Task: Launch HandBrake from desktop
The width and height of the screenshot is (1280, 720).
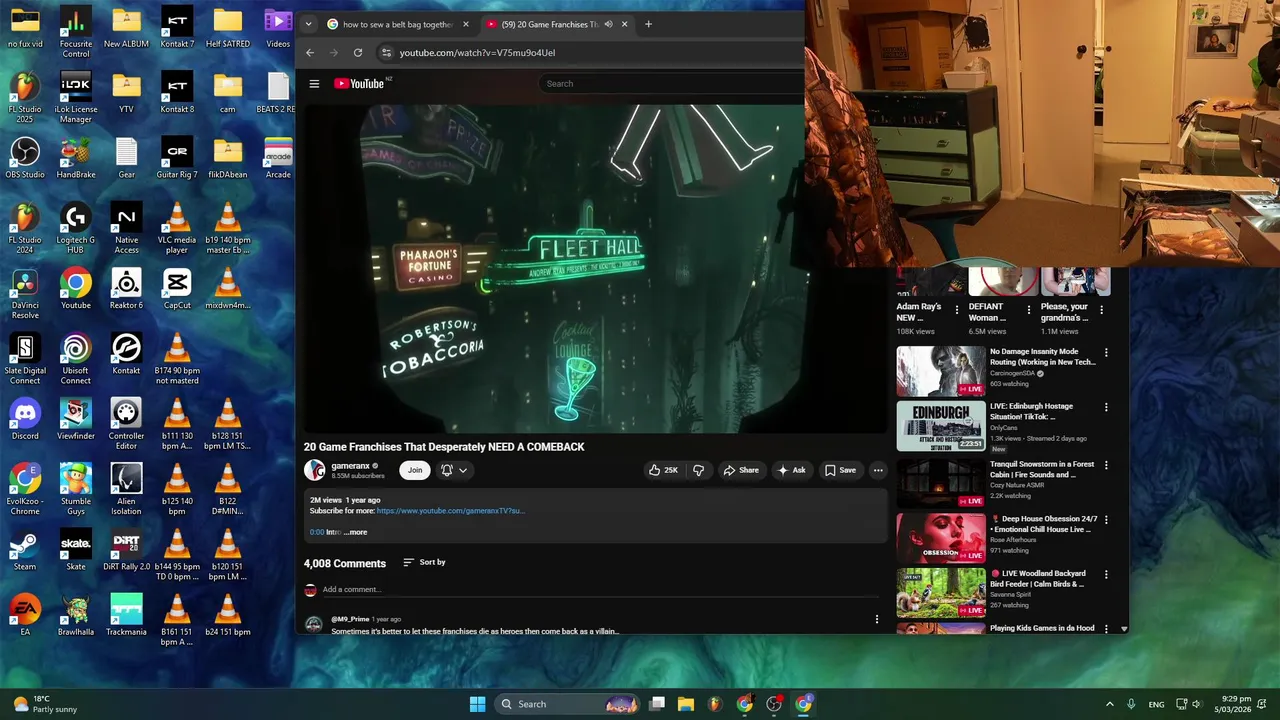Action: (x=76, y=158)
